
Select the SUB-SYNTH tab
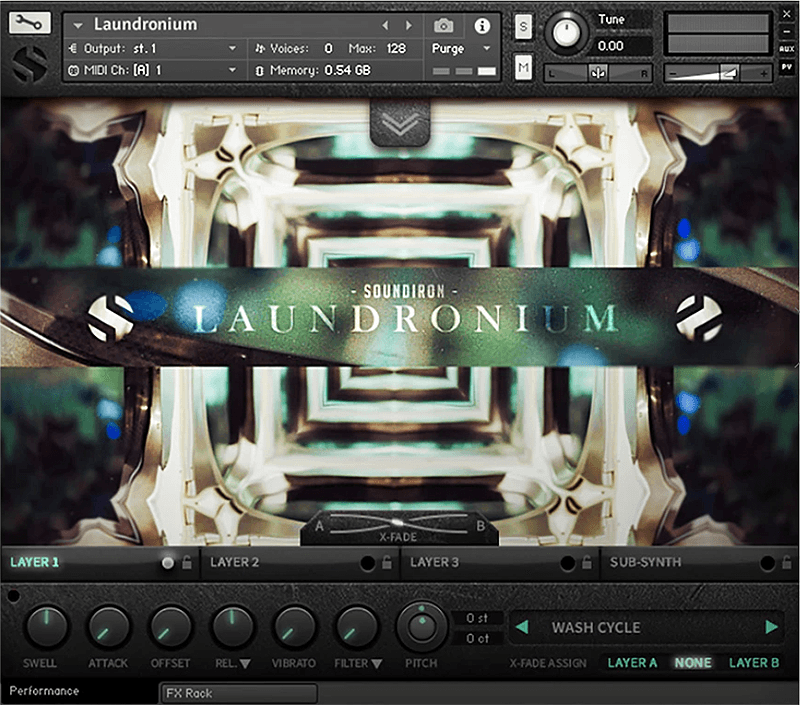(x=645, y=562)
